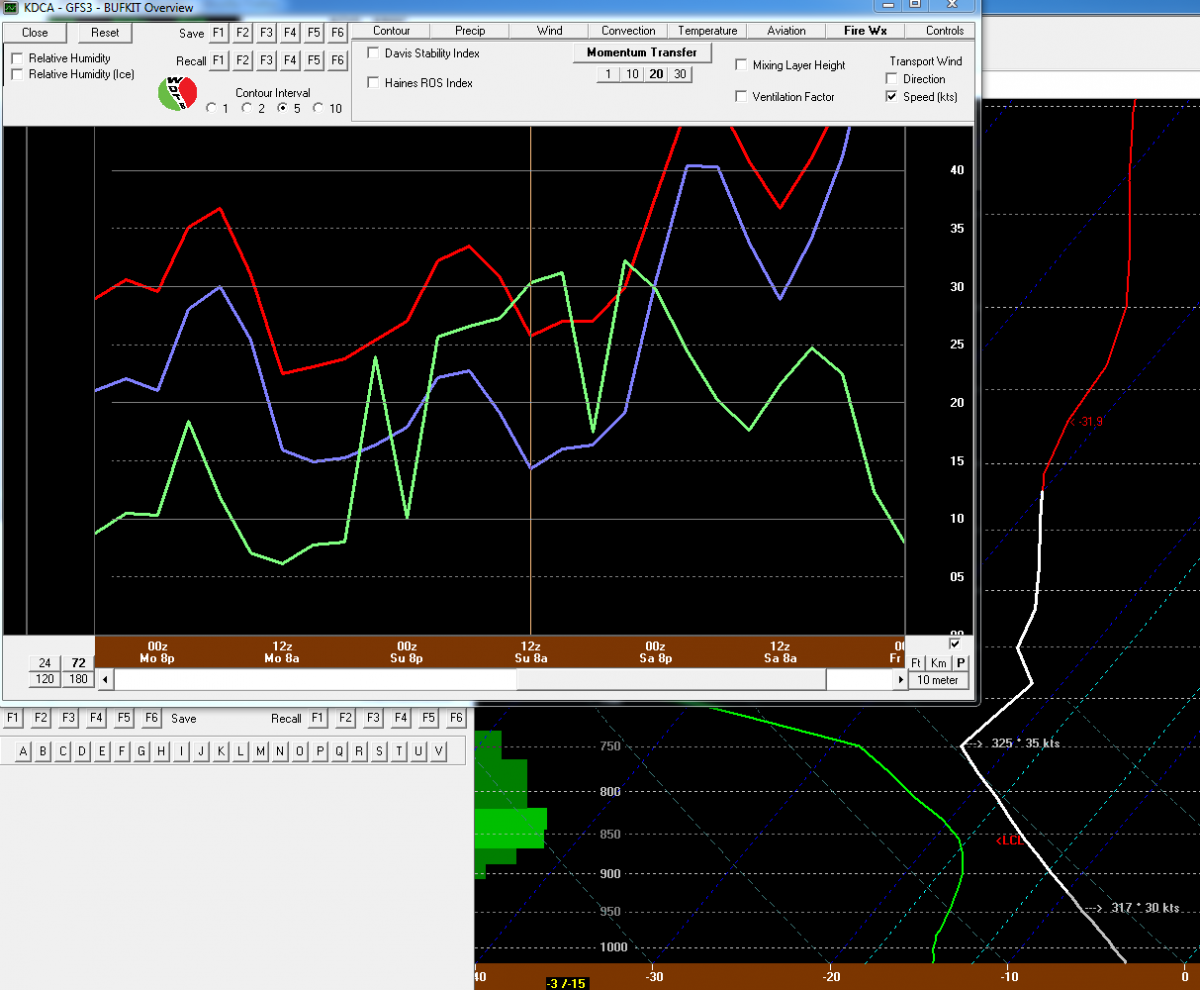Screen dimensions: 1200x990
Task: Check the Haines ROS Index option
Action: click(374, 83)
